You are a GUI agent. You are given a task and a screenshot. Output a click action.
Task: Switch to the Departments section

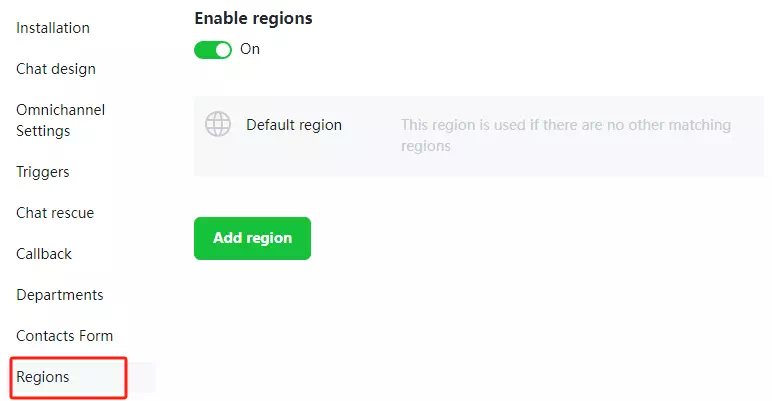coord(60,295)
